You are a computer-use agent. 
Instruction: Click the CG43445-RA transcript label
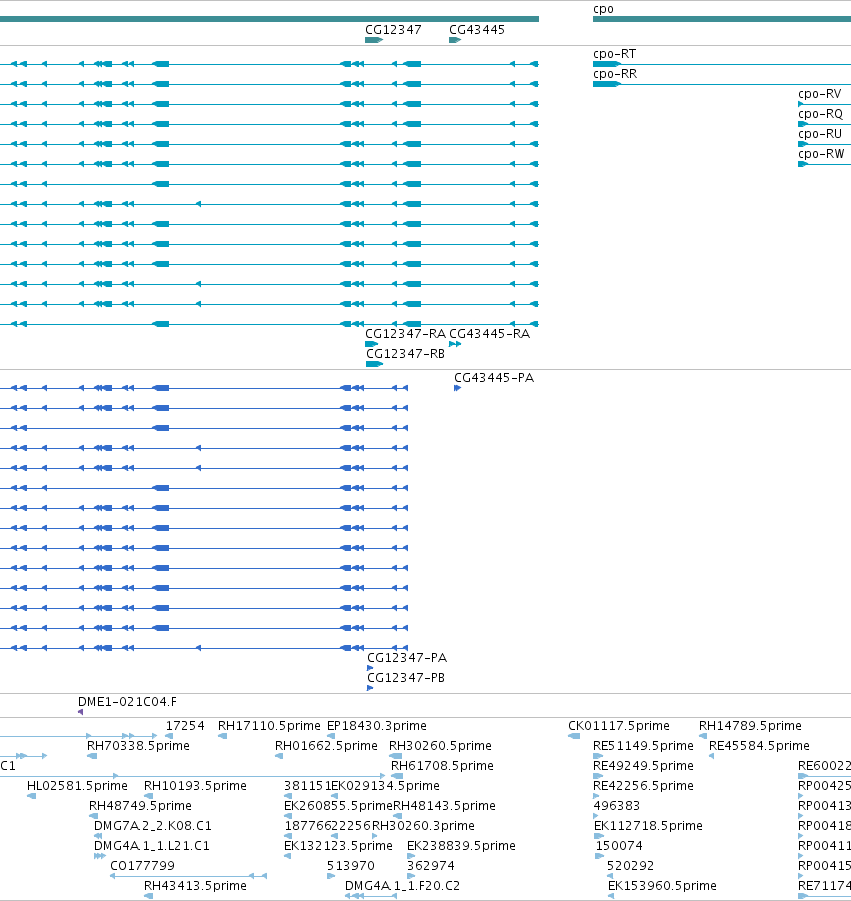[x=489, y=334]
